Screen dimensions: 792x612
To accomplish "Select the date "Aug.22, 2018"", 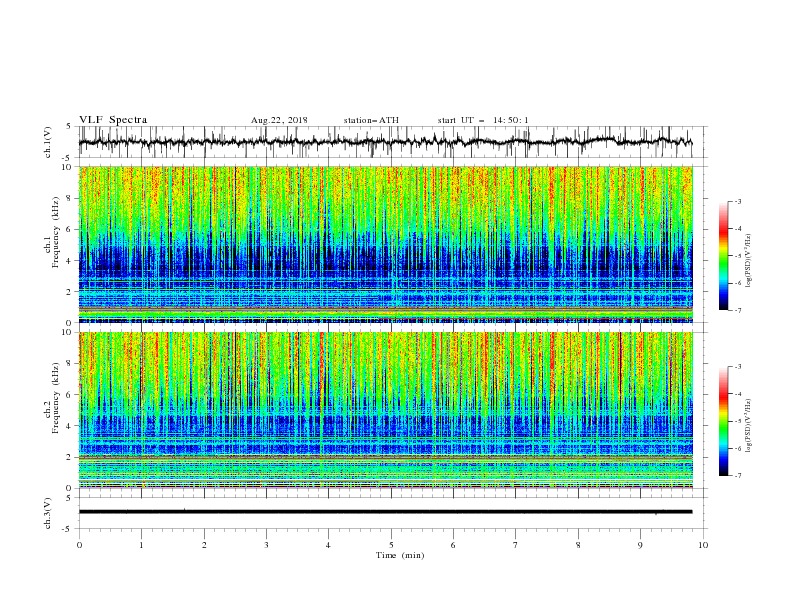I will pos(279,120).
